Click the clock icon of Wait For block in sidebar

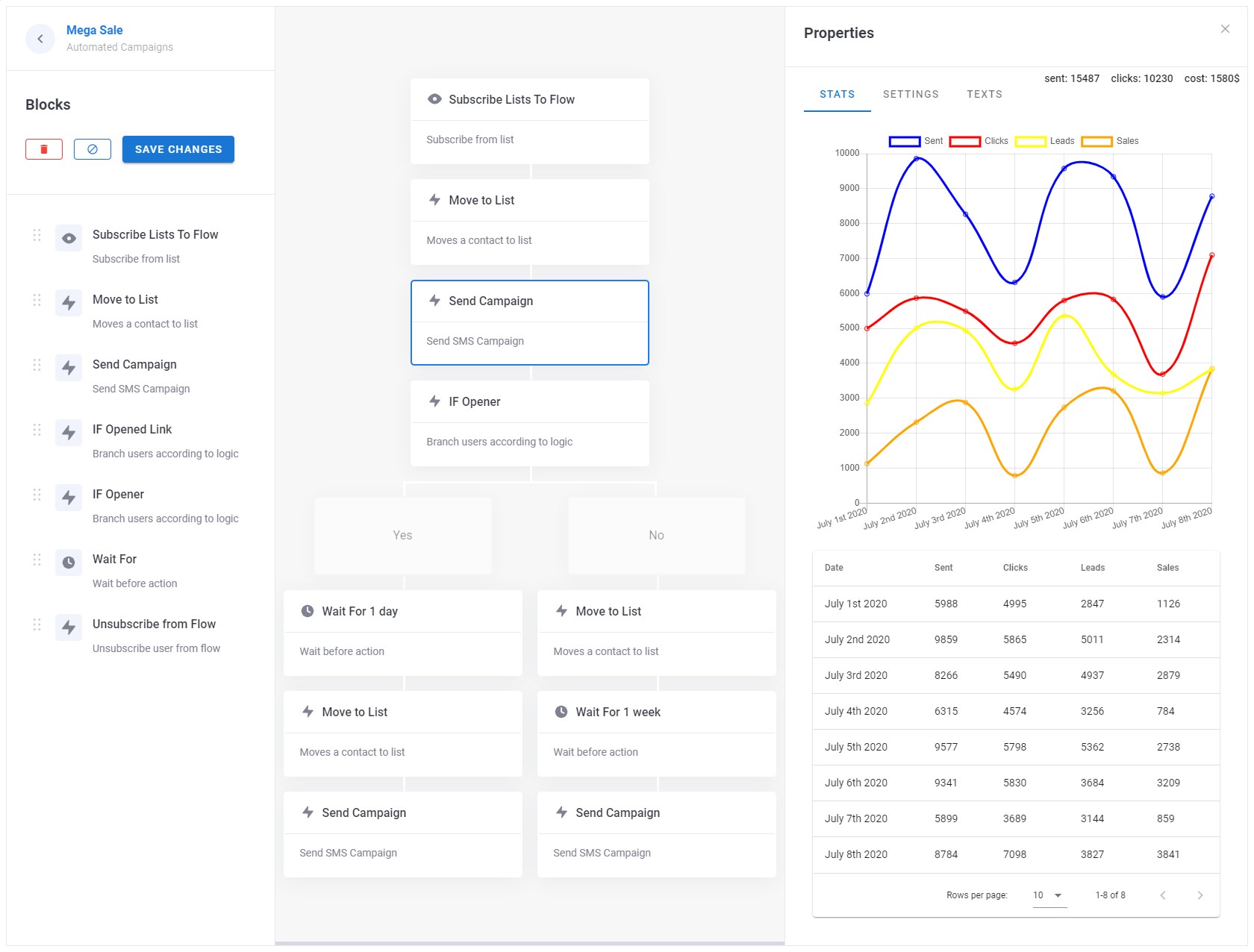(69, 563)
